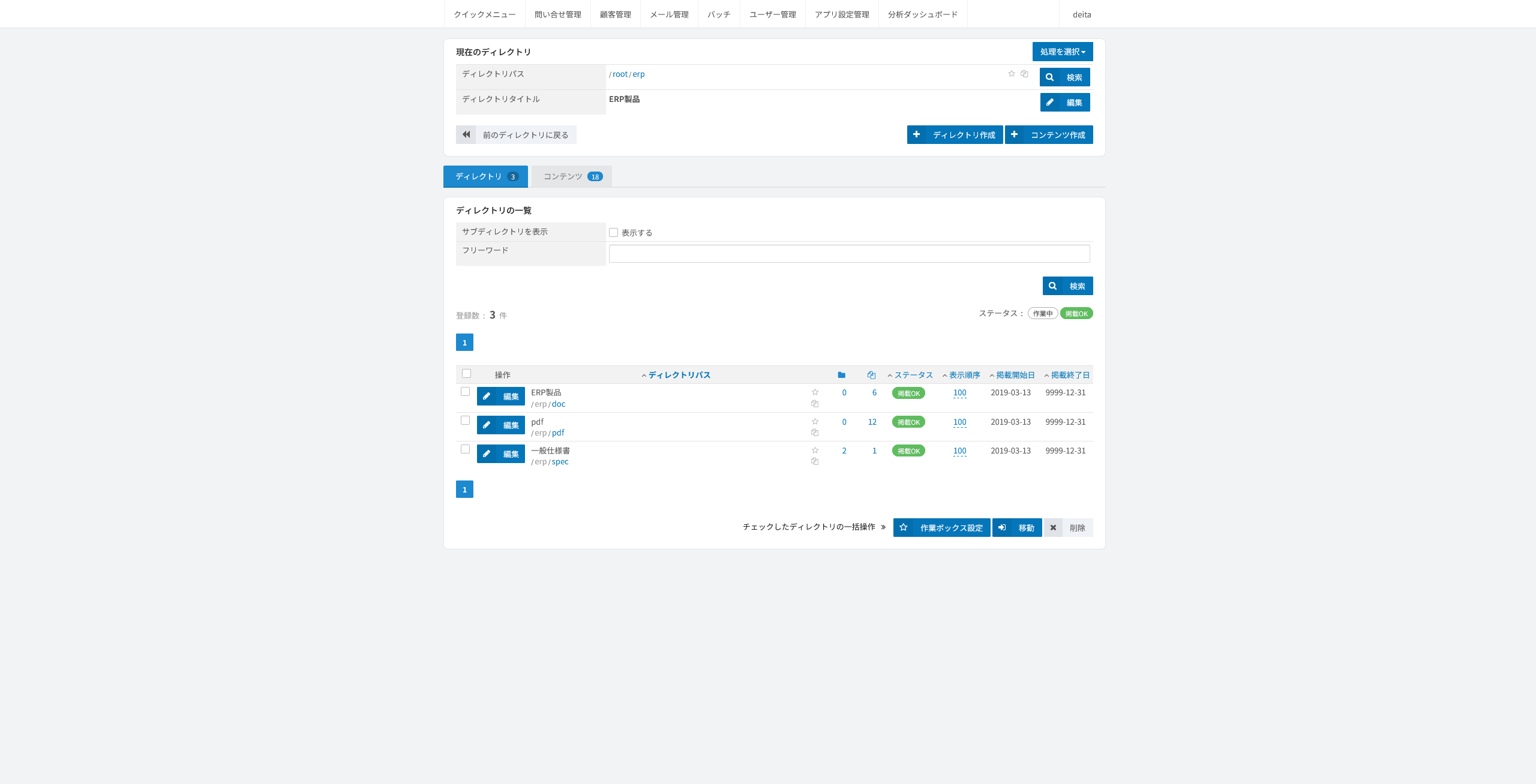Click star icon in pdf row
This screenshot has width=1536, height=784.
815,422
